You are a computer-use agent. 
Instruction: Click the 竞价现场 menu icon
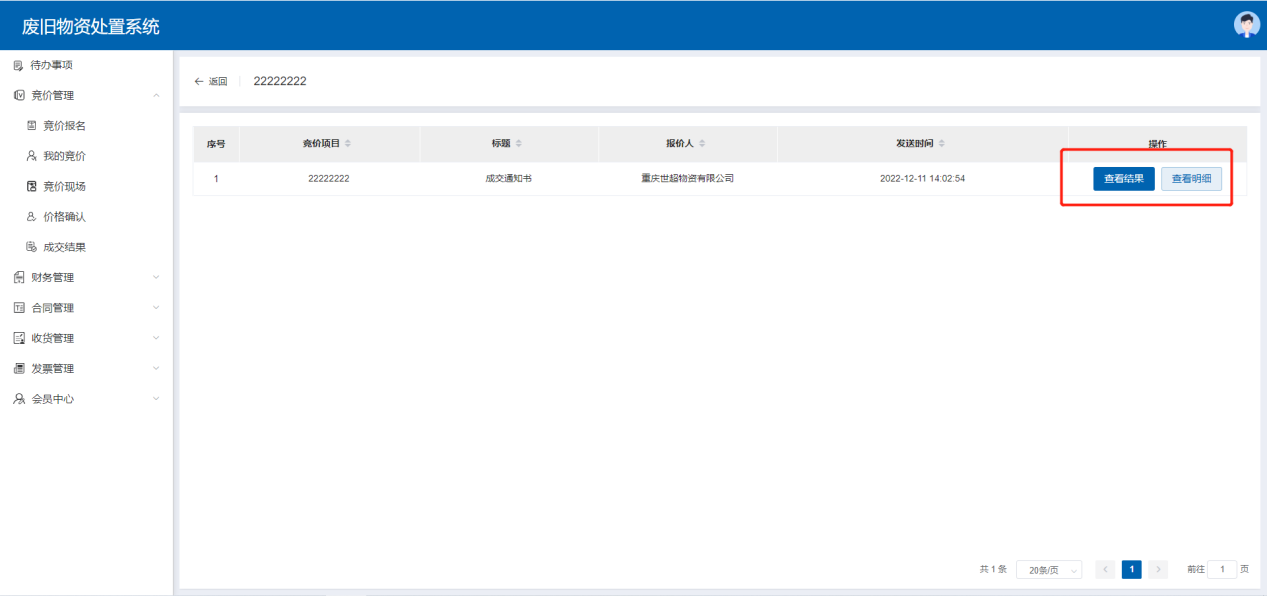[x=31, y=186]
